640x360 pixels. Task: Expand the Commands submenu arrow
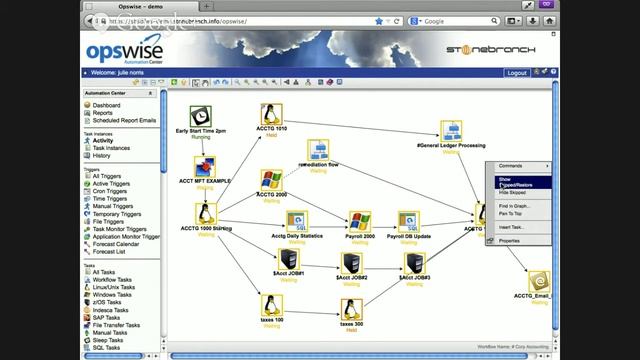coord(547,166)
